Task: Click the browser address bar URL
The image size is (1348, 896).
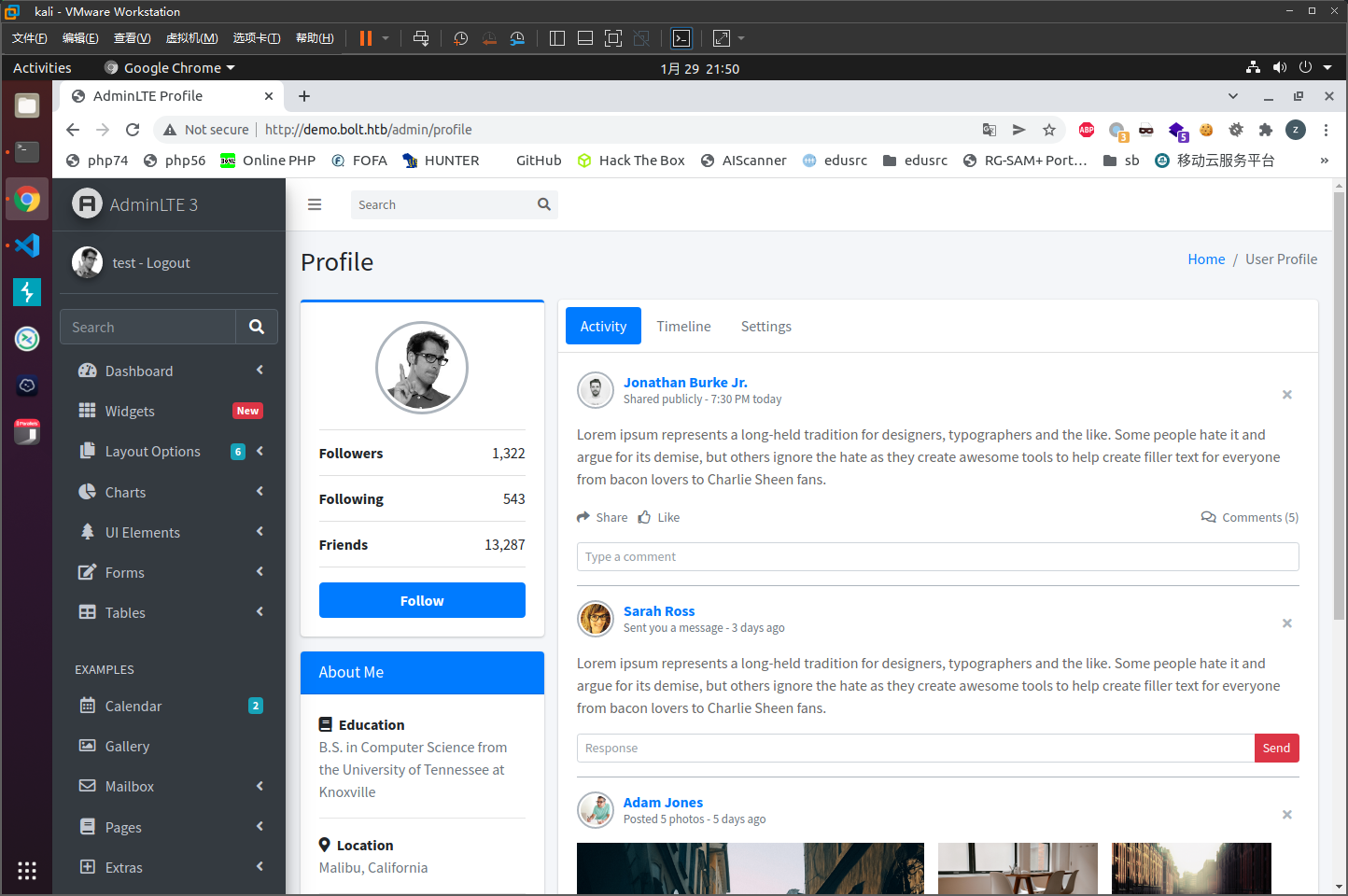Action: coord(368,130)
